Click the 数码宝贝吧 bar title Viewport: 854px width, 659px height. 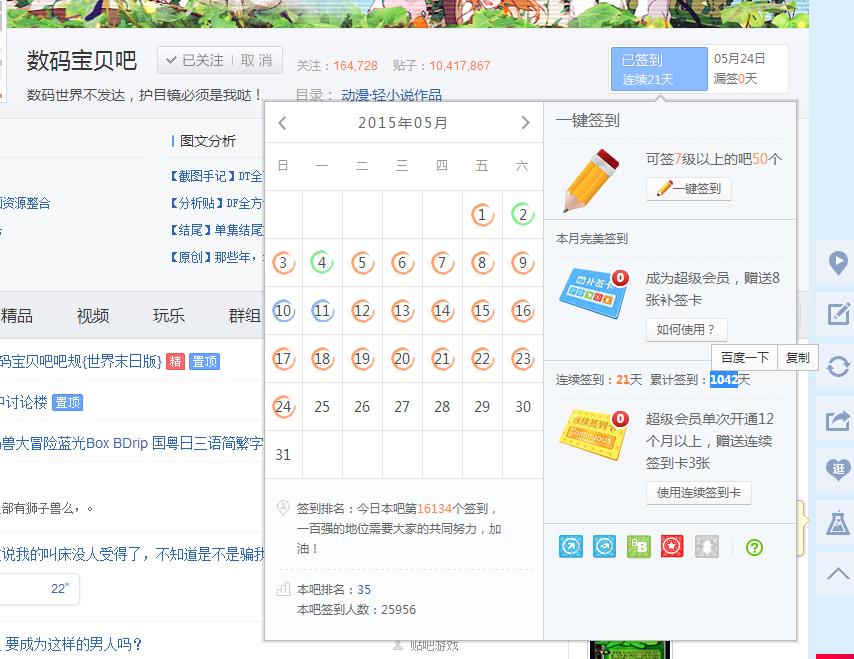pos(82,60)
